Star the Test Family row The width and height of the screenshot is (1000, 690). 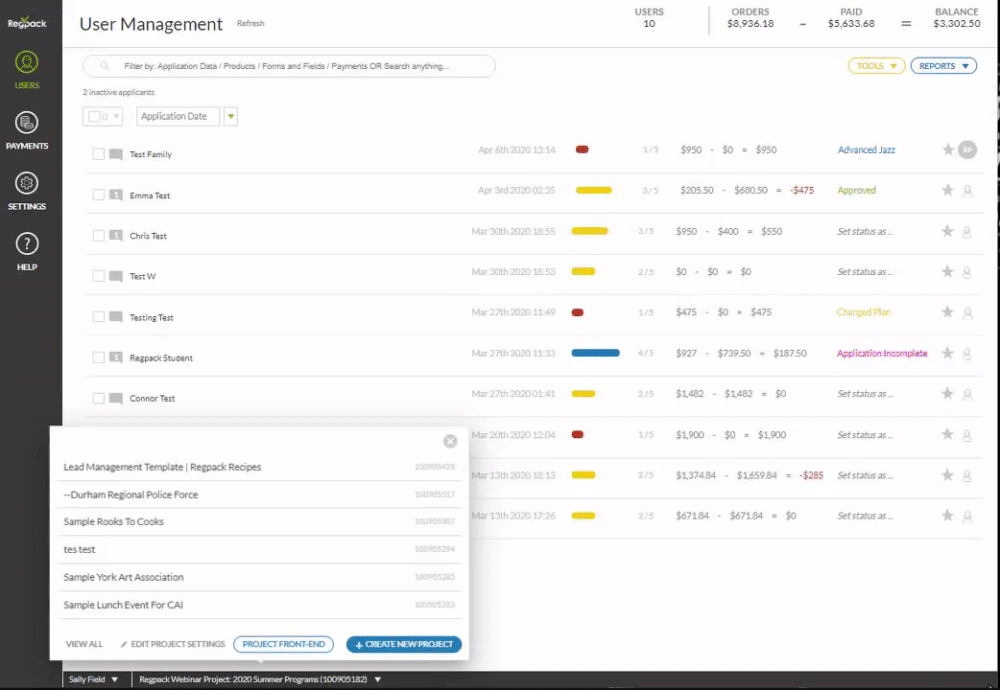[x=948, y=150]
